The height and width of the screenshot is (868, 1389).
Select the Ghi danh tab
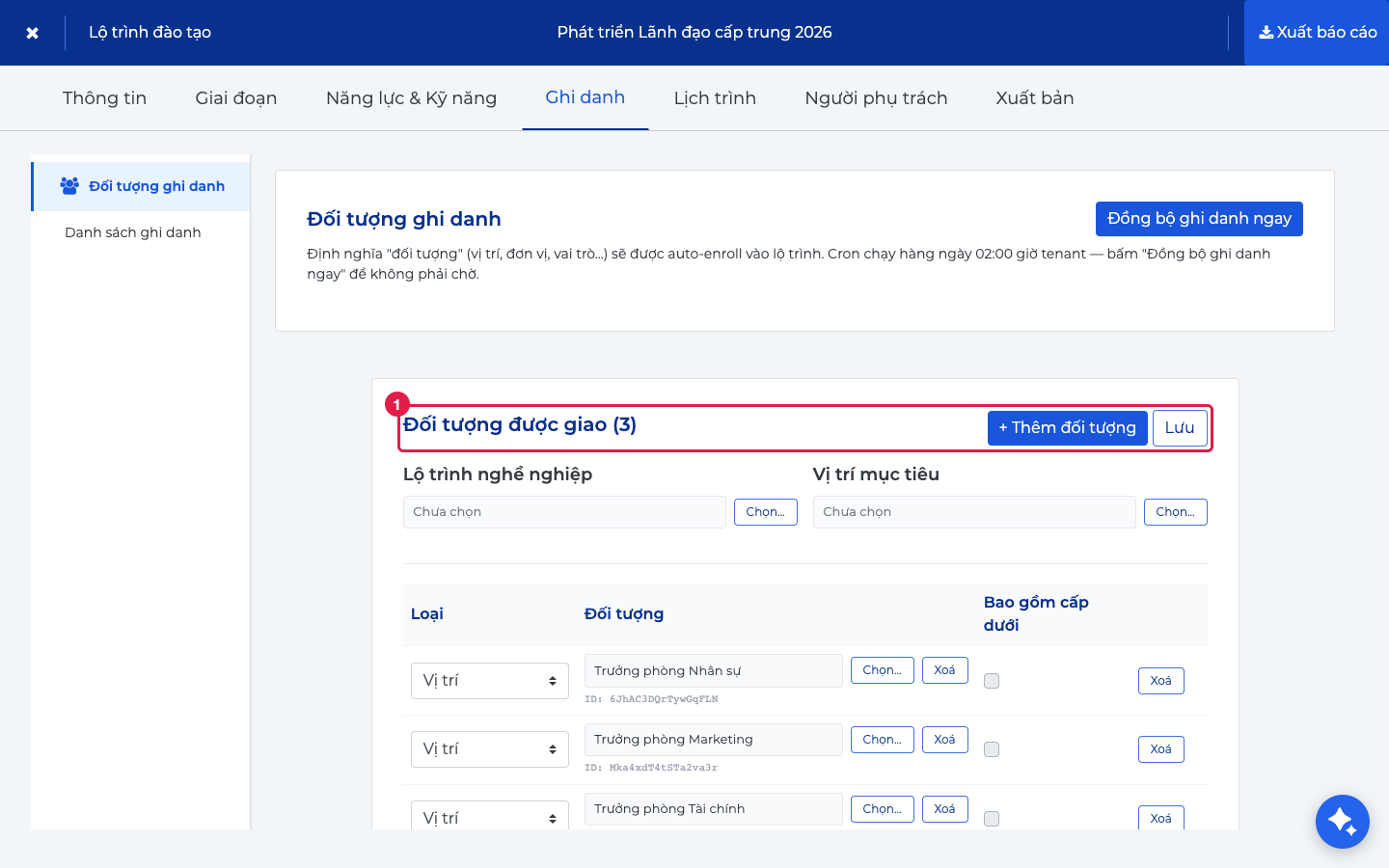click(x=586, y=97)
